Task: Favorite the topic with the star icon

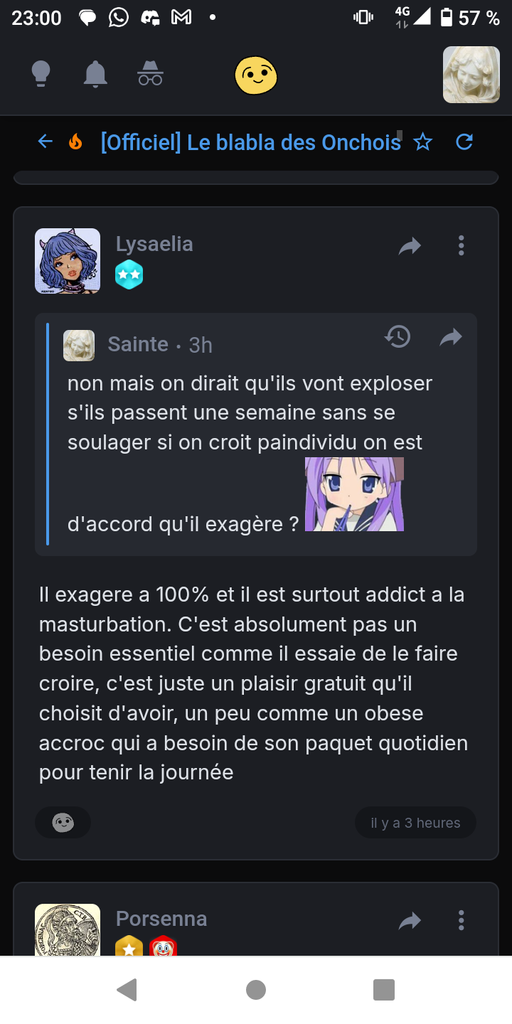Action: coord(423,142)
